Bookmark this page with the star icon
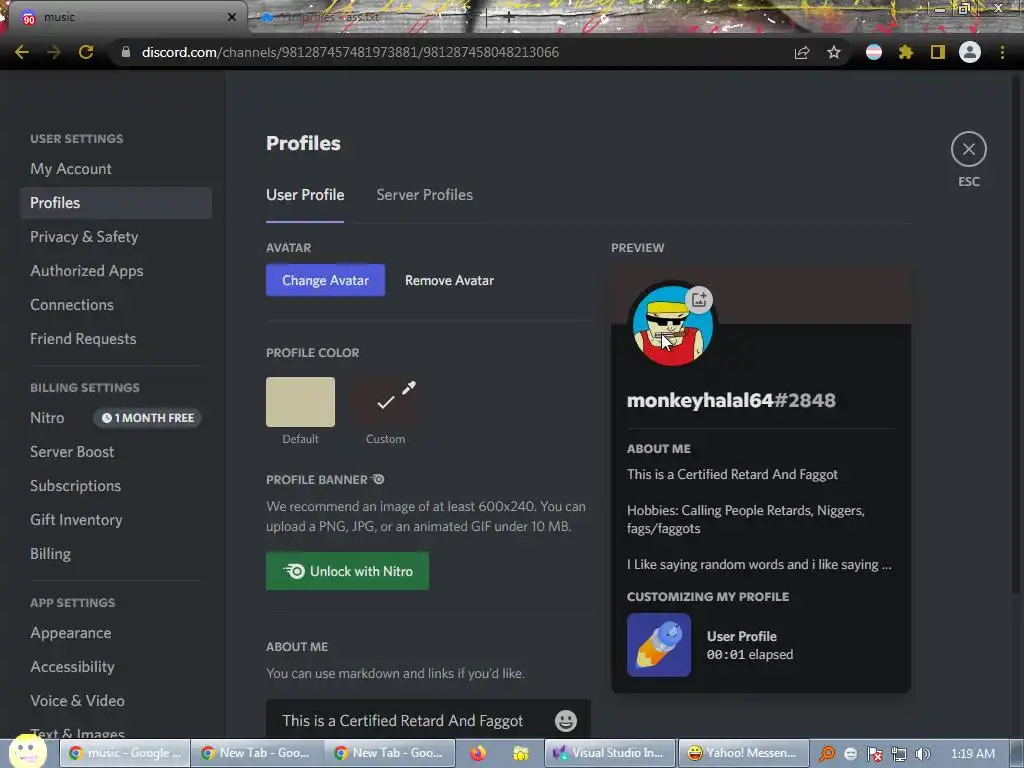This screenshot has width=1024, height=768. pyautogui.click(x=833, y=52)
